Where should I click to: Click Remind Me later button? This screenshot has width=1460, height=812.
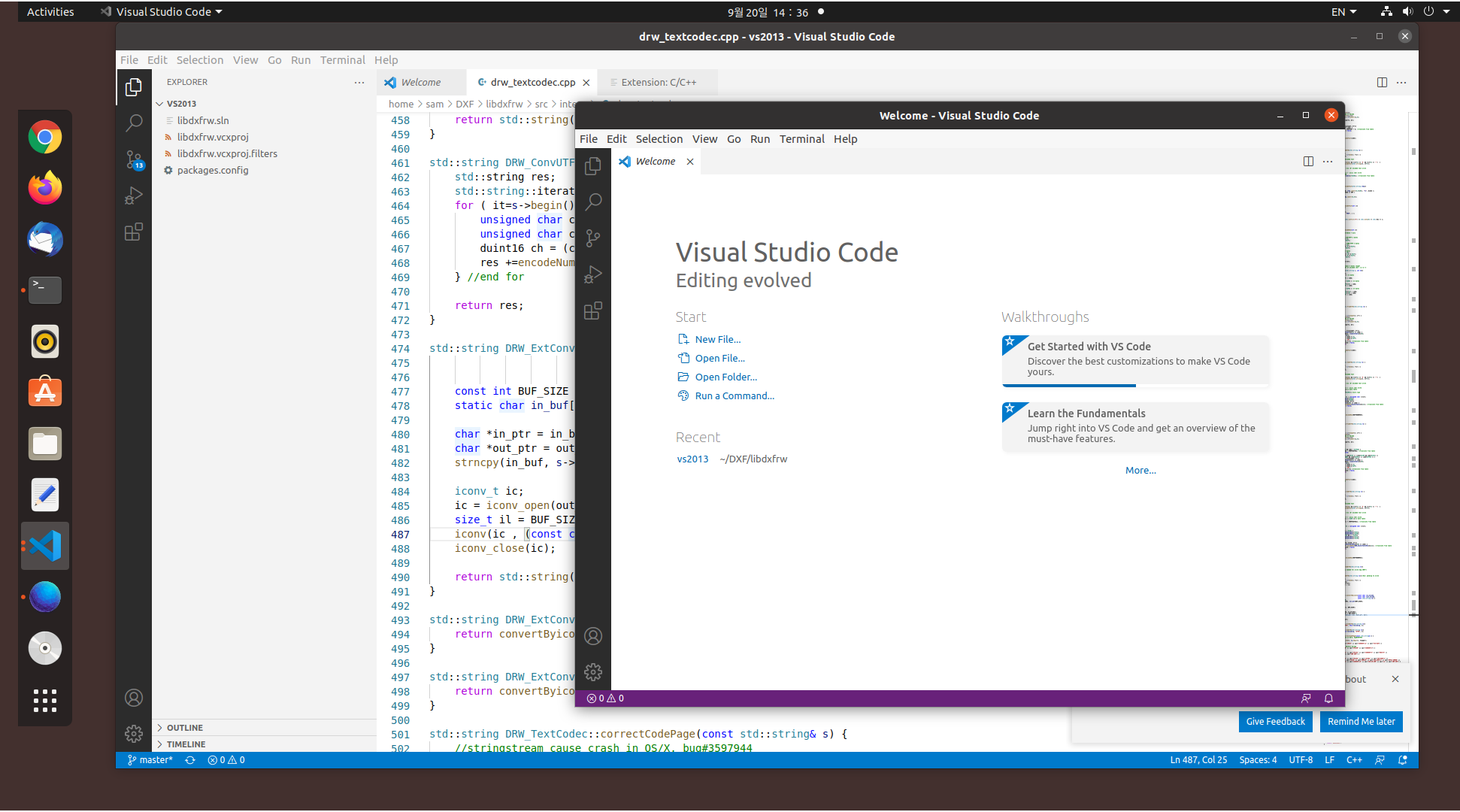pos(1361,721)
